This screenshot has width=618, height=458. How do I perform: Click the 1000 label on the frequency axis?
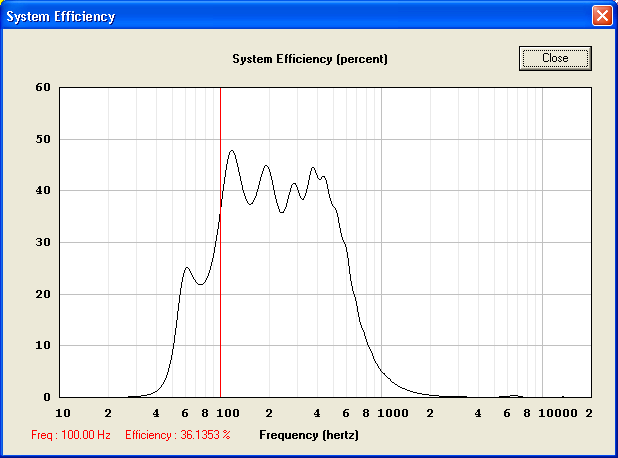coord(393,413)
